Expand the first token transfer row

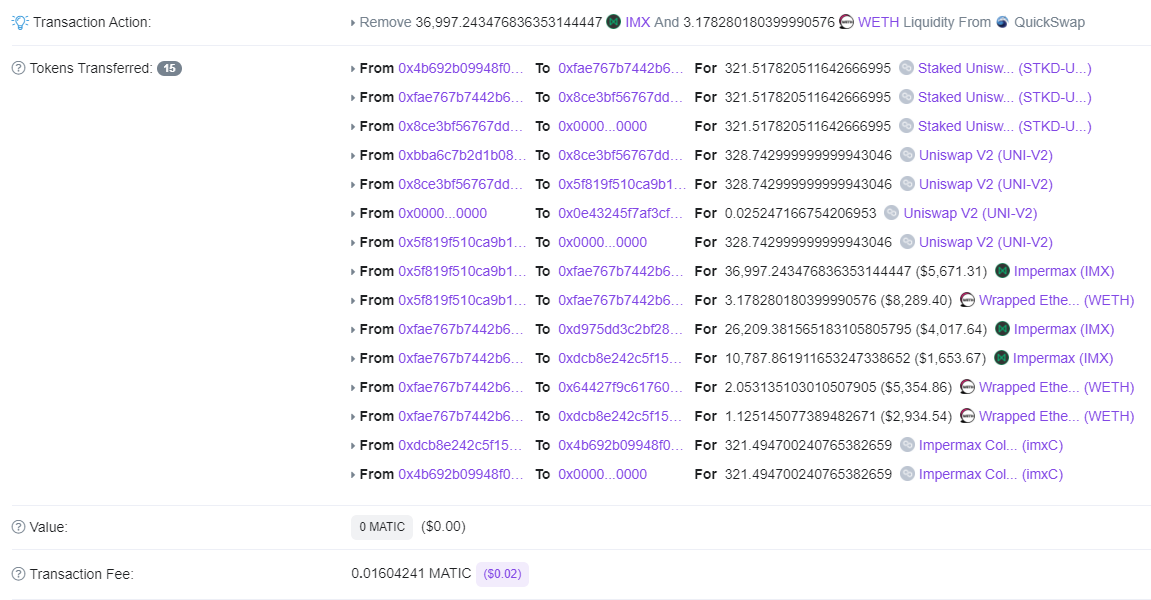click(351, 68)
